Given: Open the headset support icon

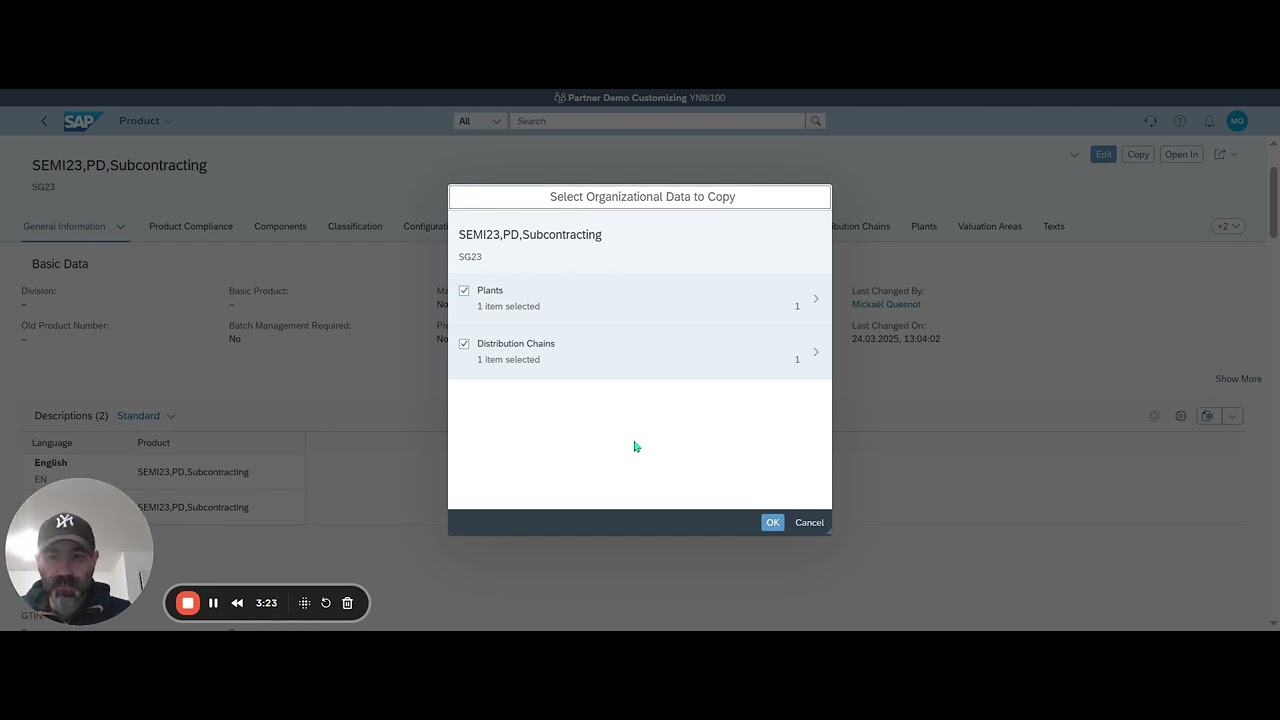Looking at the screenshot, I should tap(1150, 121).
